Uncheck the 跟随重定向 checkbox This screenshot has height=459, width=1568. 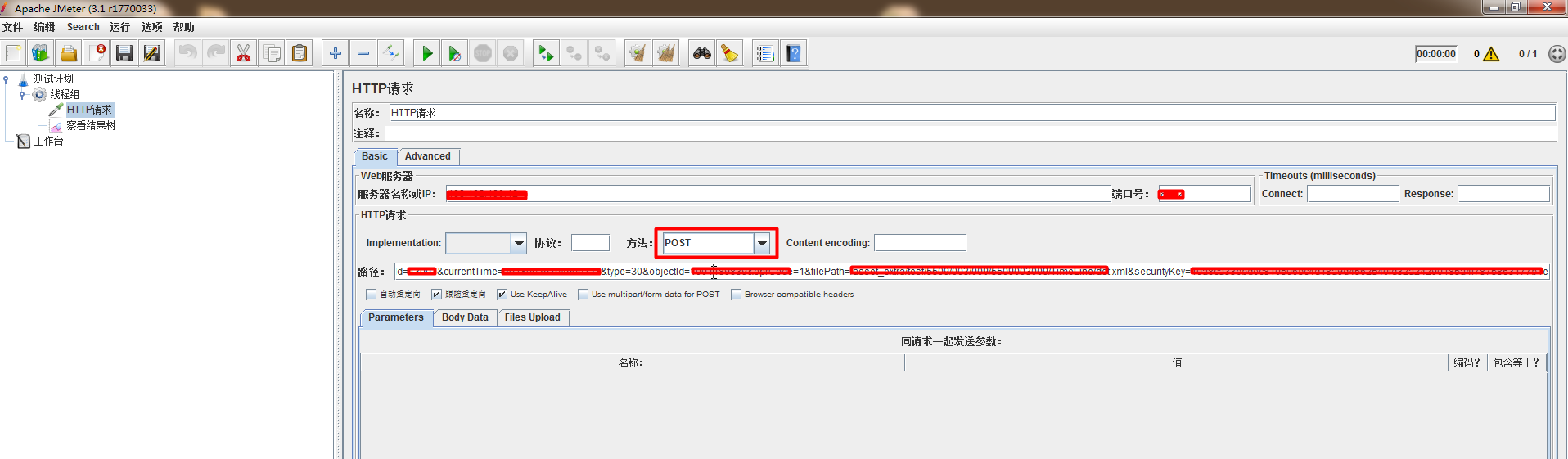coord(437,295)
